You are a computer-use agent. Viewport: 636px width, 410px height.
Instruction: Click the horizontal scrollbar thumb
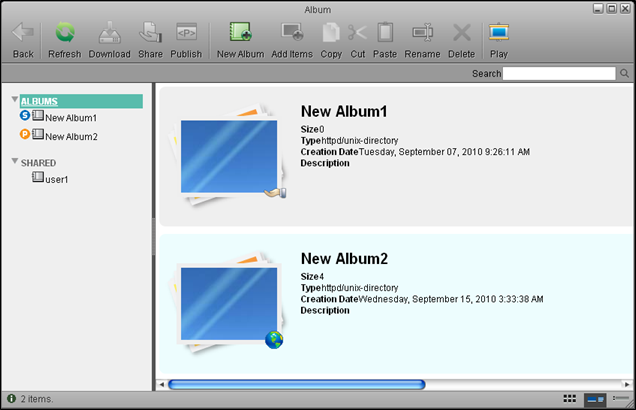296,384
